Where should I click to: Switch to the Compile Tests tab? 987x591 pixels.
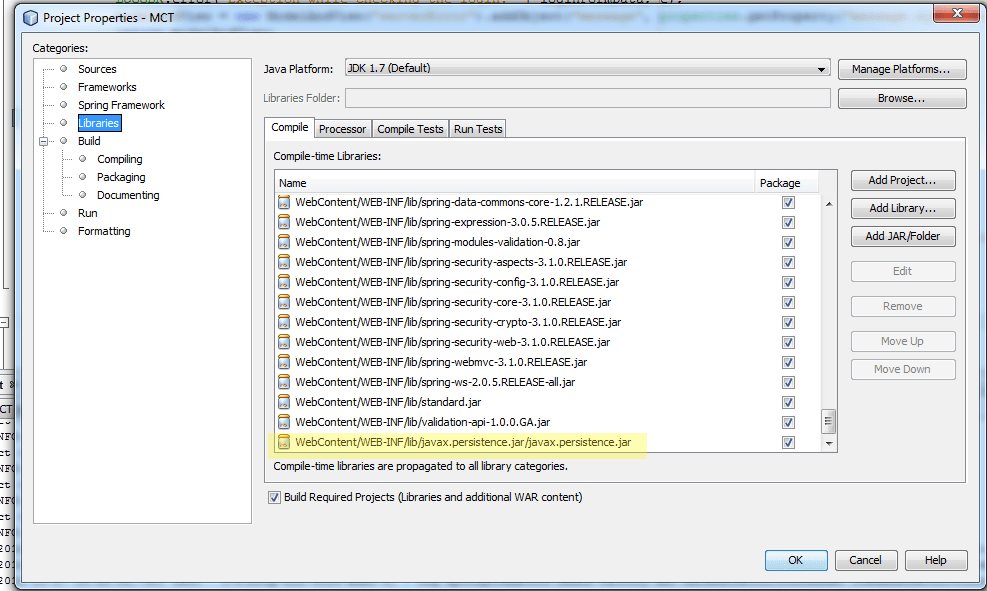[410, 129]
